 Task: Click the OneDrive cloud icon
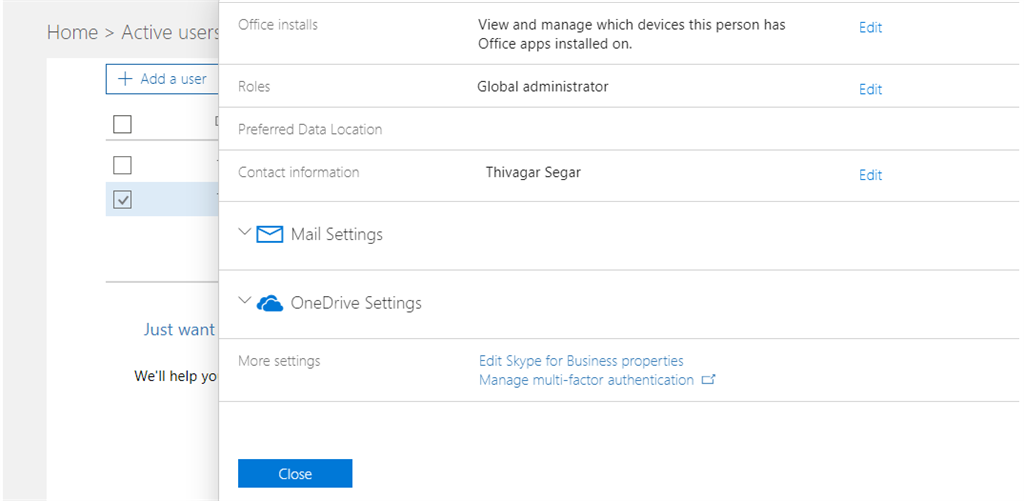tap(270, 303)
